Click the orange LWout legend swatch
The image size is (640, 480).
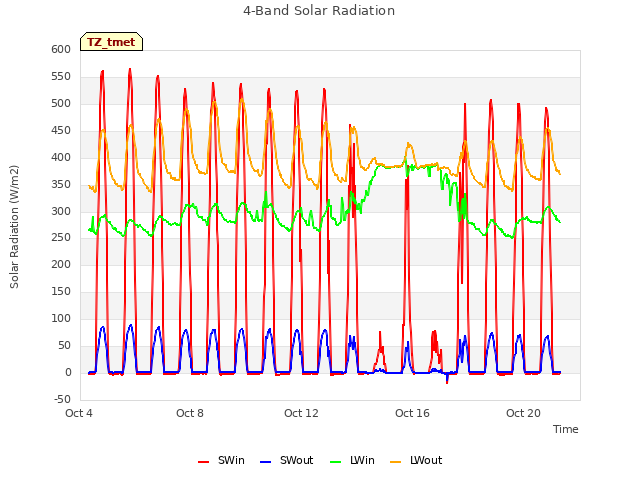point(396,462)
